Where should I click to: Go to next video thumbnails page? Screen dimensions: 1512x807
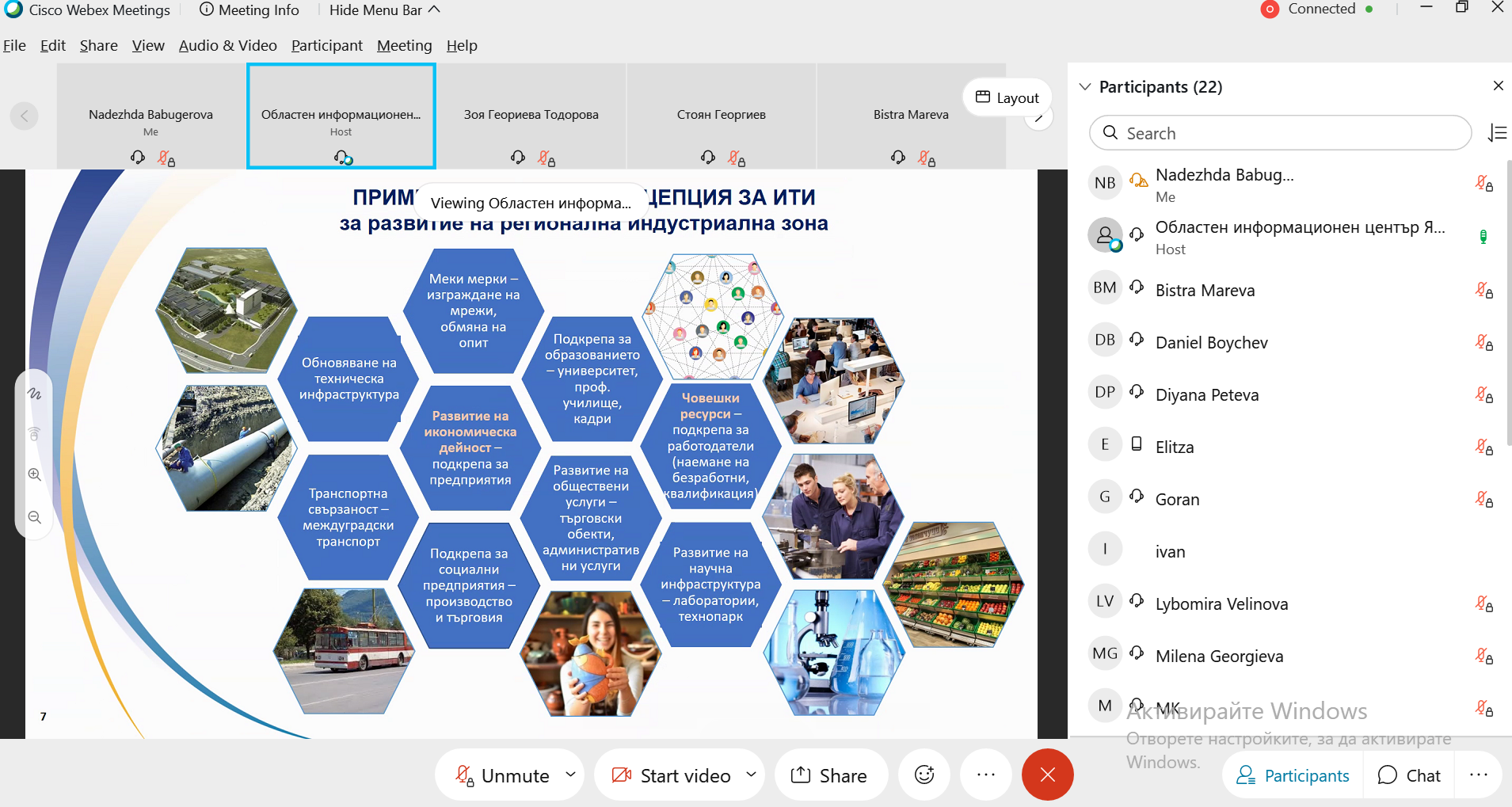point(1038,119)
